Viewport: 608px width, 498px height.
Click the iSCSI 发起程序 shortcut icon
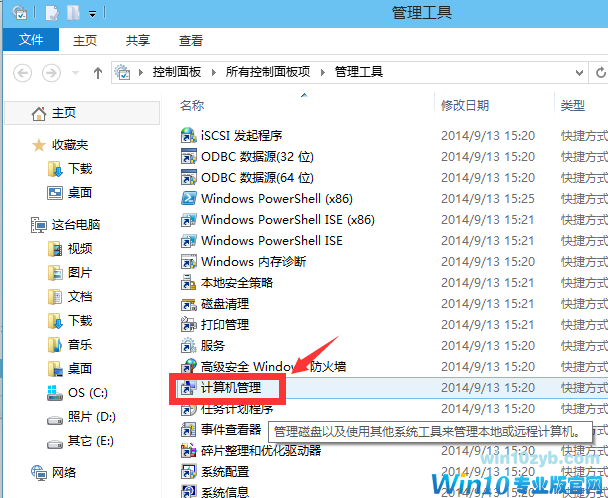click(188, 135)
